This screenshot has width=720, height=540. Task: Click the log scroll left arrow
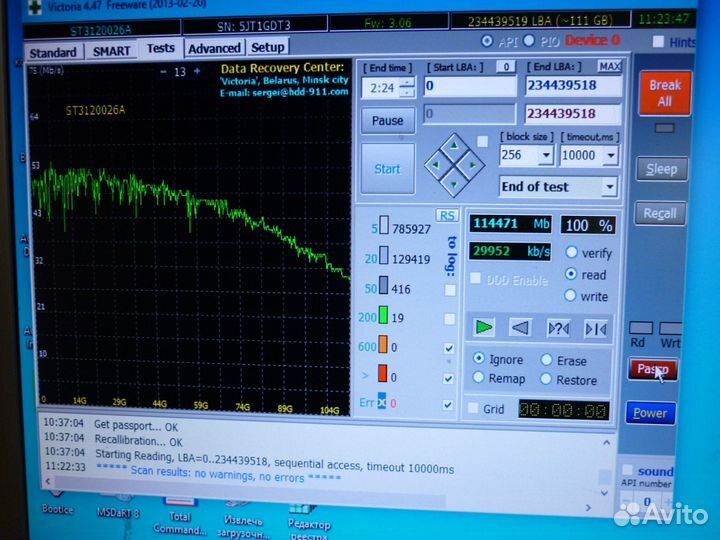pyautogui.click(x=47, y=481)
